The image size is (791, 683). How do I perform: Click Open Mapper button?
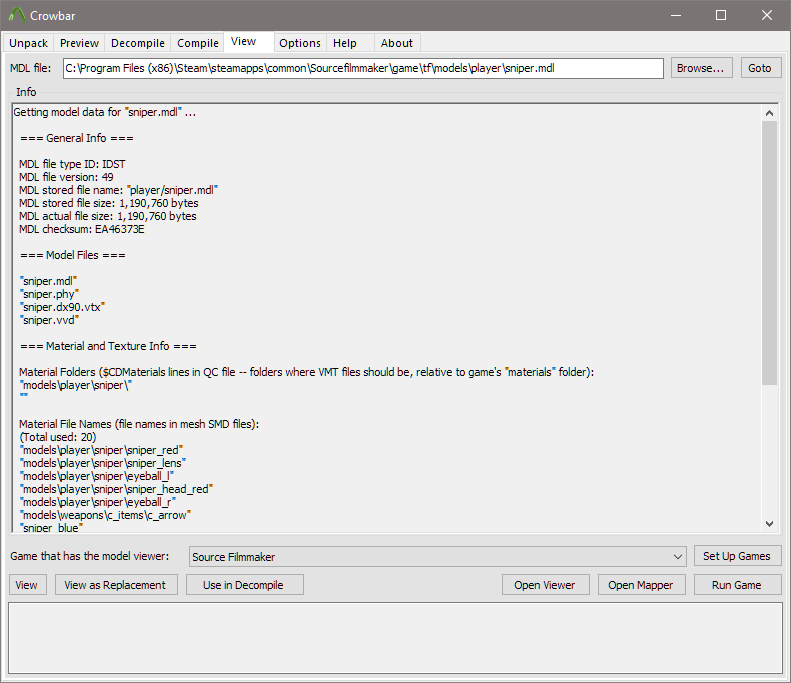[641, 585]
